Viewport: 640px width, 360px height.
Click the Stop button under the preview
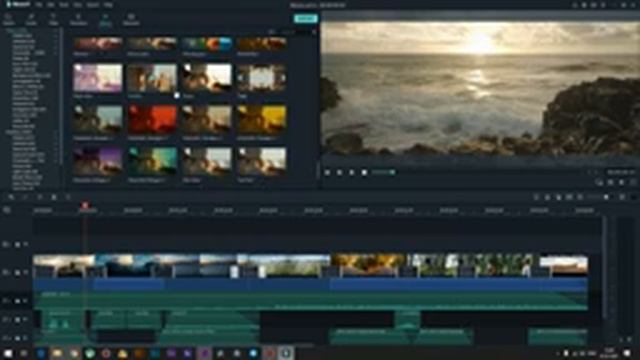pyautogui.click(x=364, y=173)
